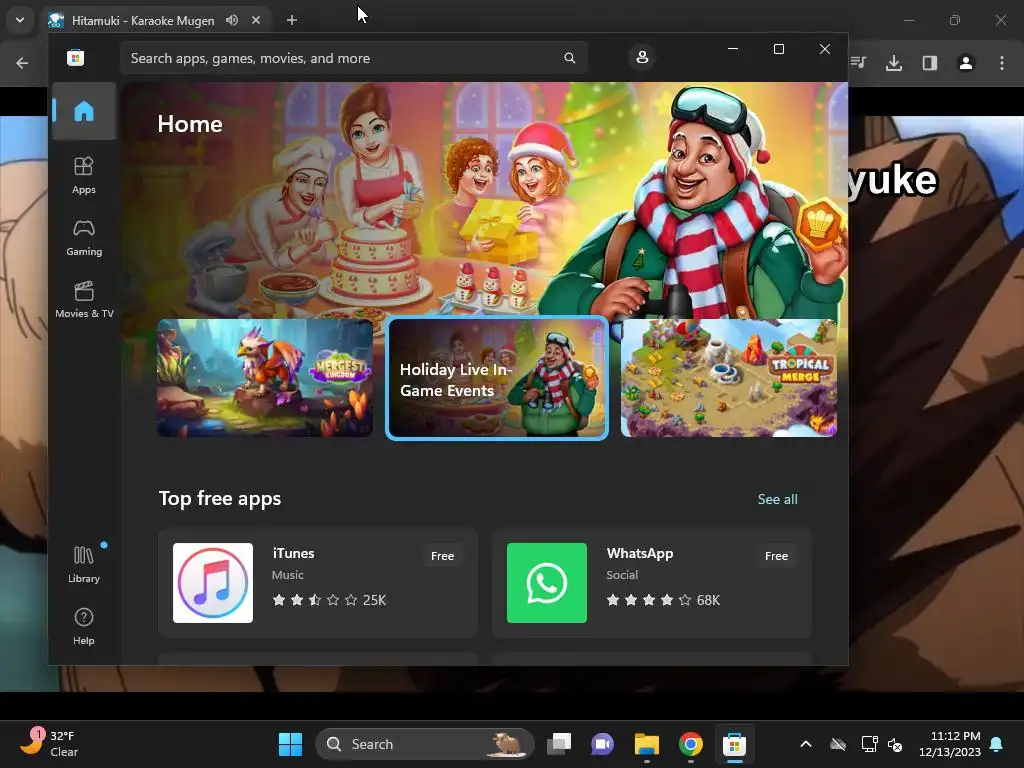Image resolution: width=1024 pixels, height=768 pixels.
Task: Click the WhatsApp app title
Action: [x=639, y=553]
